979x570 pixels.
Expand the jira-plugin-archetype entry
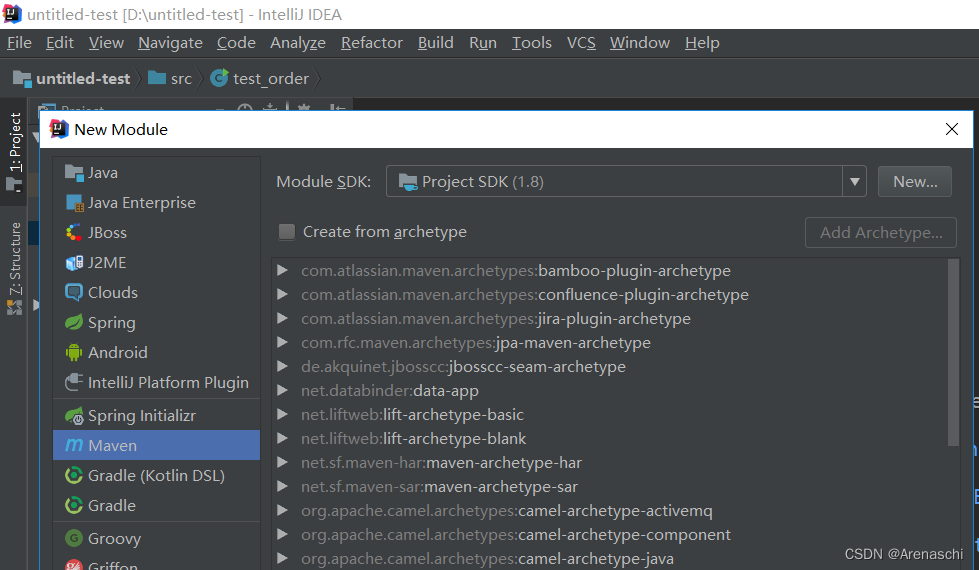pyautogui.click(x=282, y=318)
